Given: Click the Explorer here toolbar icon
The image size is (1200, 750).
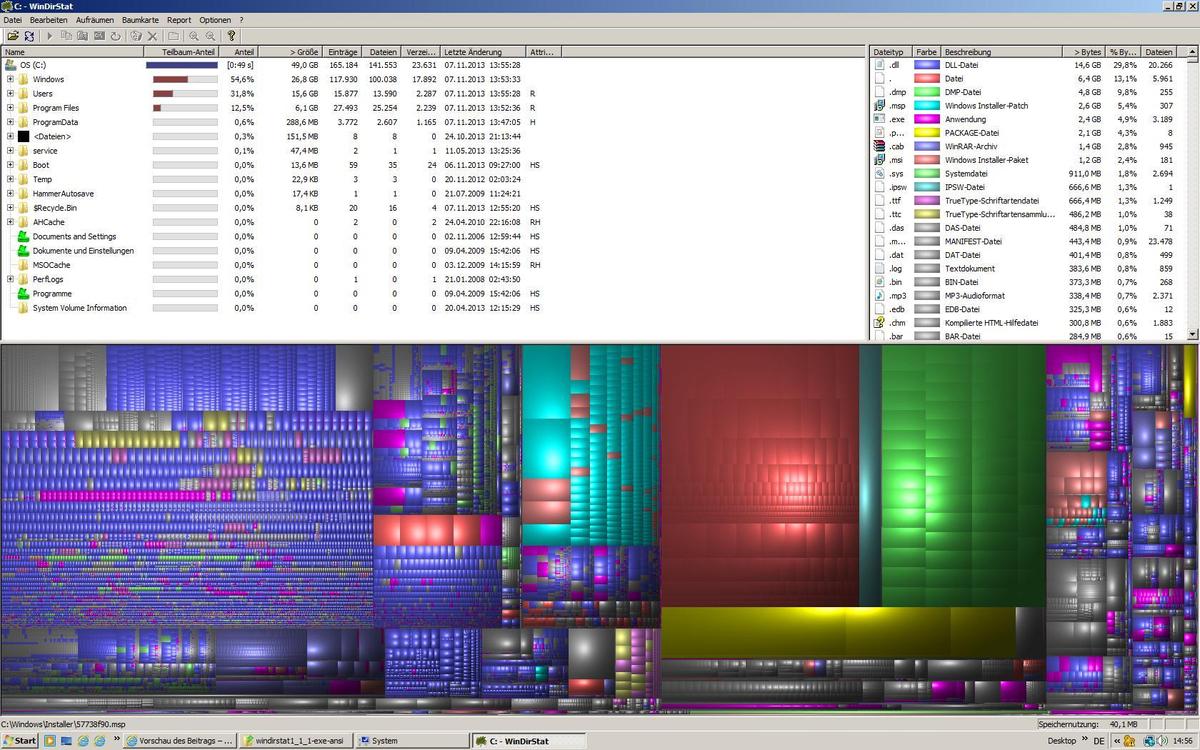Looking at the screenshot, I should click(x=83, y=36).
